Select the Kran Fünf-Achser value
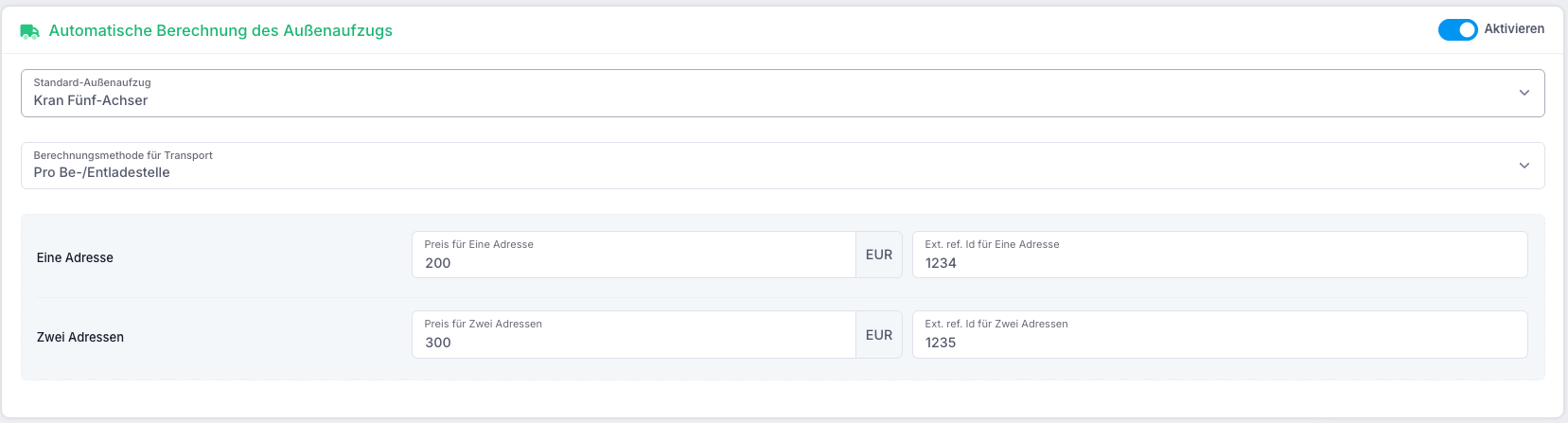The height and width of the screenshot is (423, 1568). pos(91,100)
